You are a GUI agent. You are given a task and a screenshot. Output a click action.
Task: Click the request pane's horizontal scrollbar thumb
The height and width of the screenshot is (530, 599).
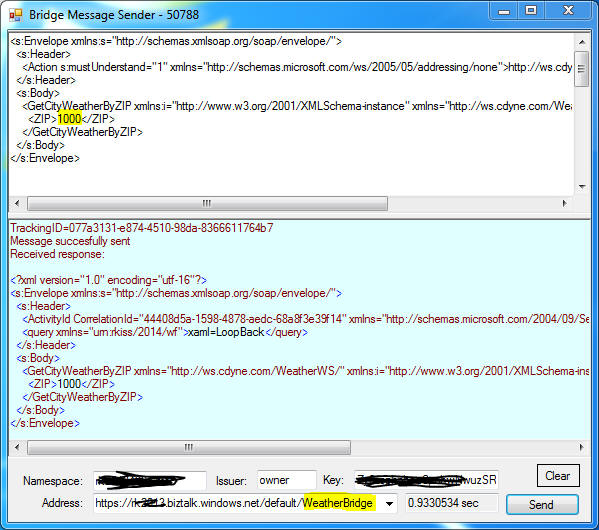coord(207,203)
